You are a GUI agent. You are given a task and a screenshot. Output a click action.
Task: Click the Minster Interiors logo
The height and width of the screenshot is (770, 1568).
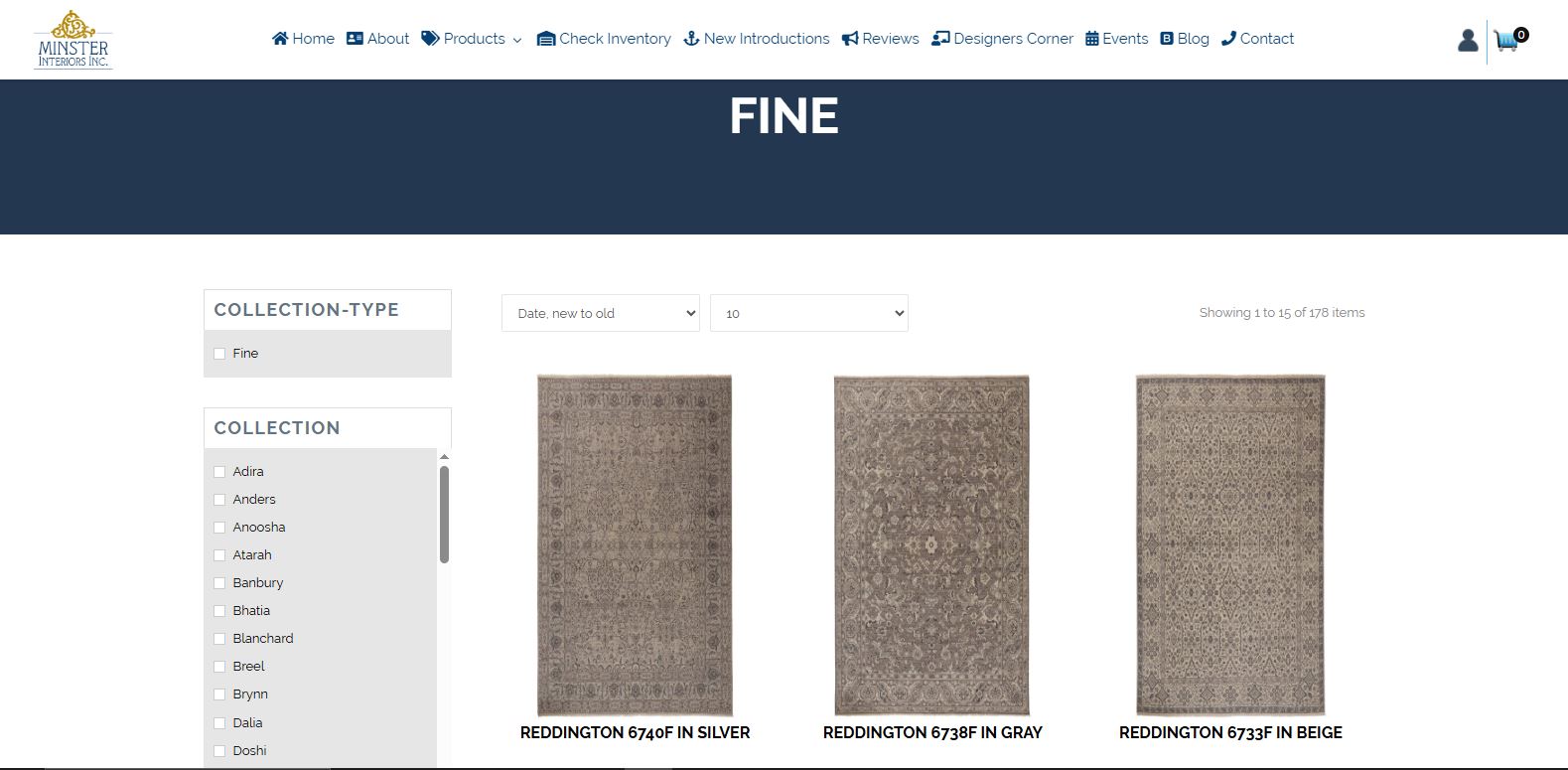click(73, 39)
